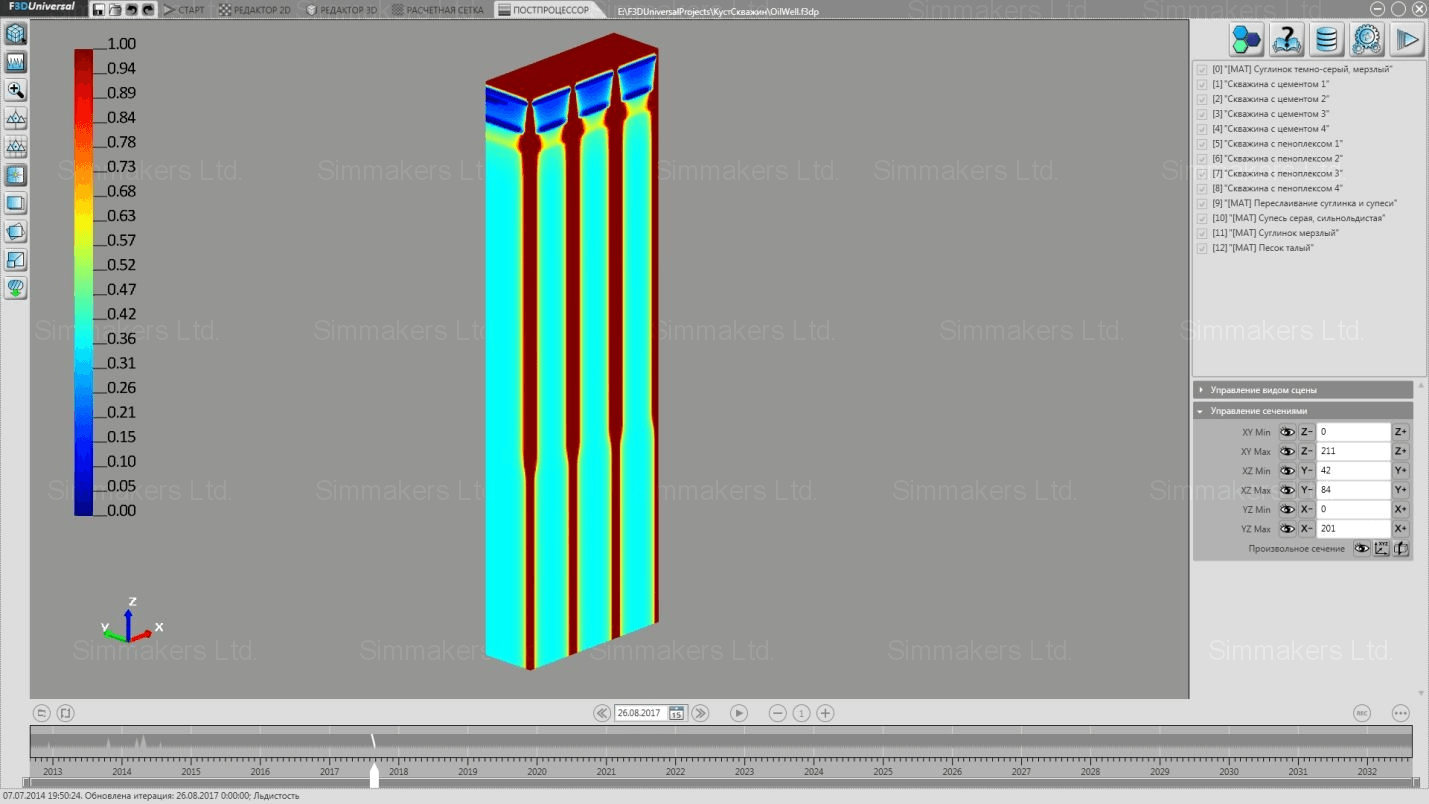Screen dimensions: 1429x804
Task: Click the white timeline position marker
Action: click(x=374, y=777)
